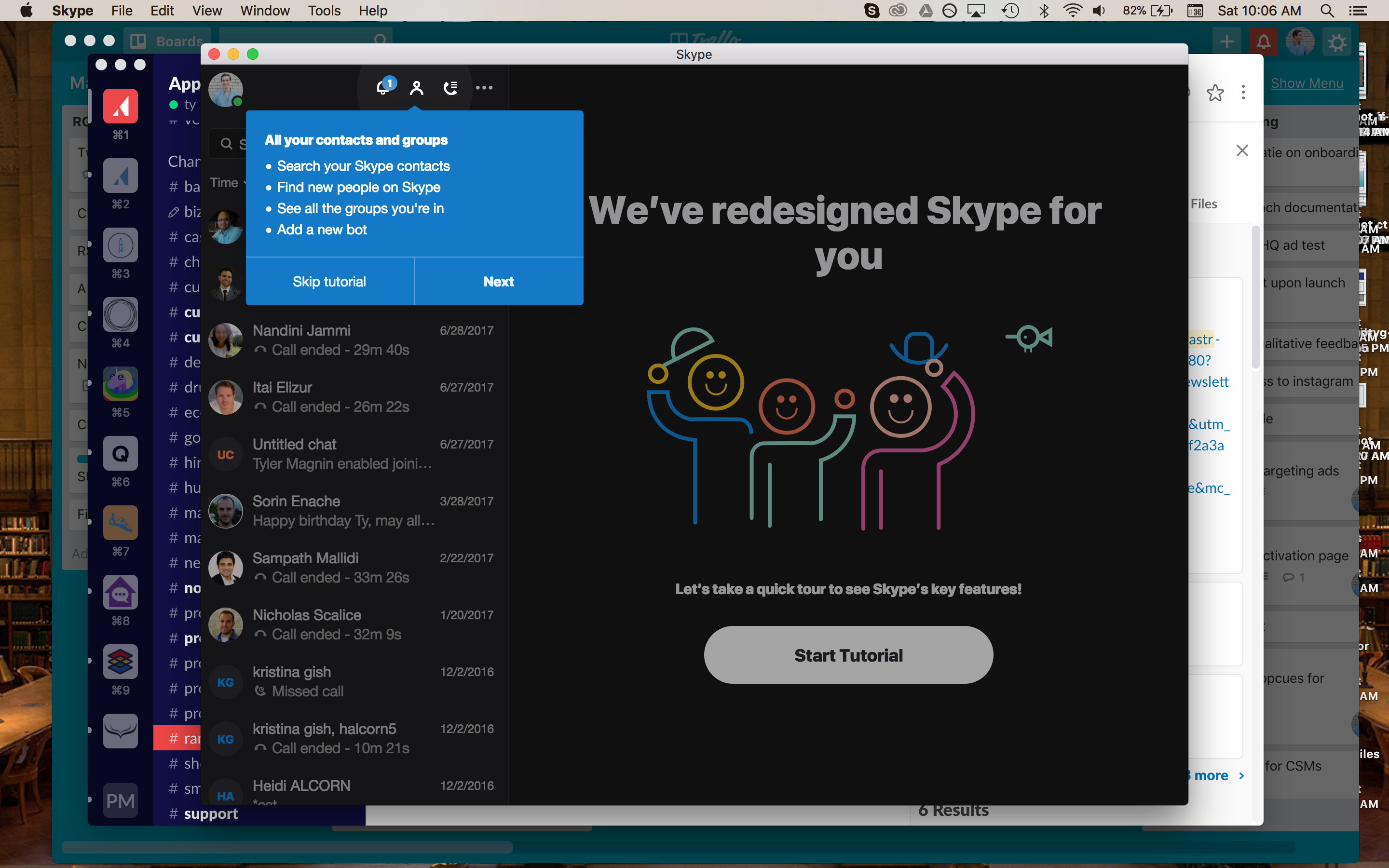Viewport: 1389px width, 868px height.
Task: Open Trello settings gear icon
Action: click(1337, 42)
